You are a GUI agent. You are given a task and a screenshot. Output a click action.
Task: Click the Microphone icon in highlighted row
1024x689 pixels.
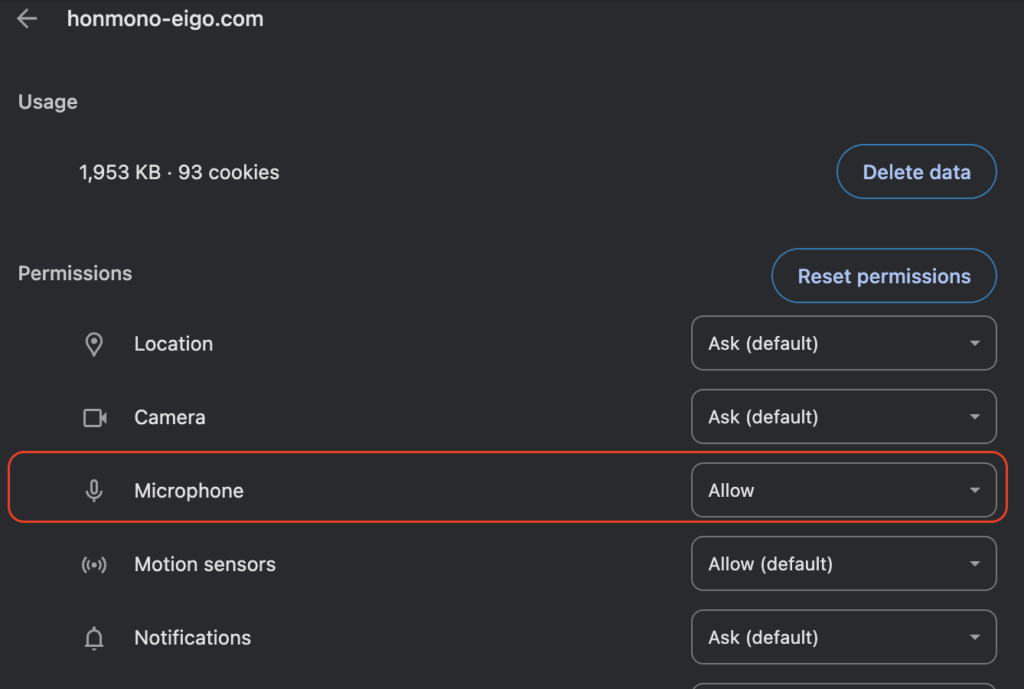tap(94, 490)
